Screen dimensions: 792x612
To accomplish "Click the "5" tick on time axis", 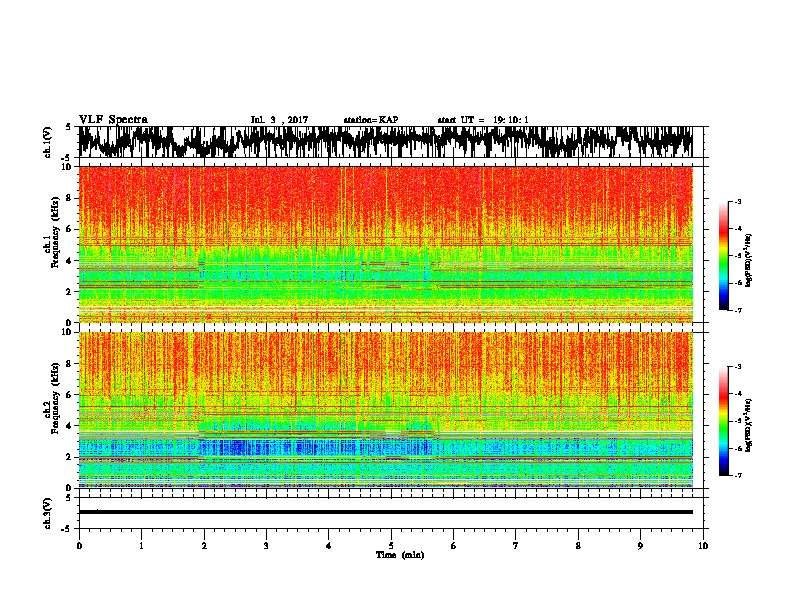I will pyautogui.click(x=391, y=546).
